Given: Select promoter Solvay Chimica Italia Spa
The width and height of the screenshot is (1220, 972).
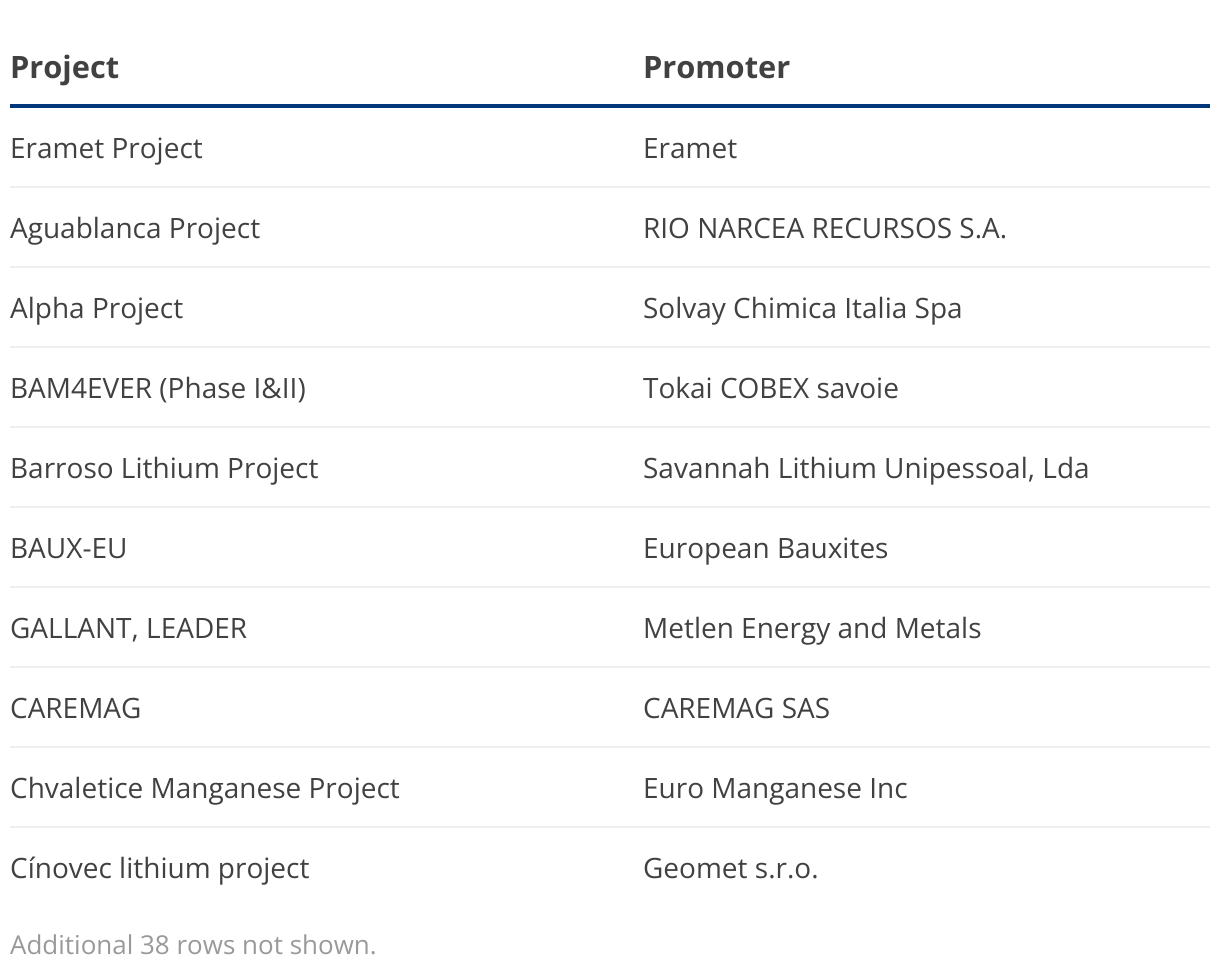Looking at the screenshot, I should [802, 308].
